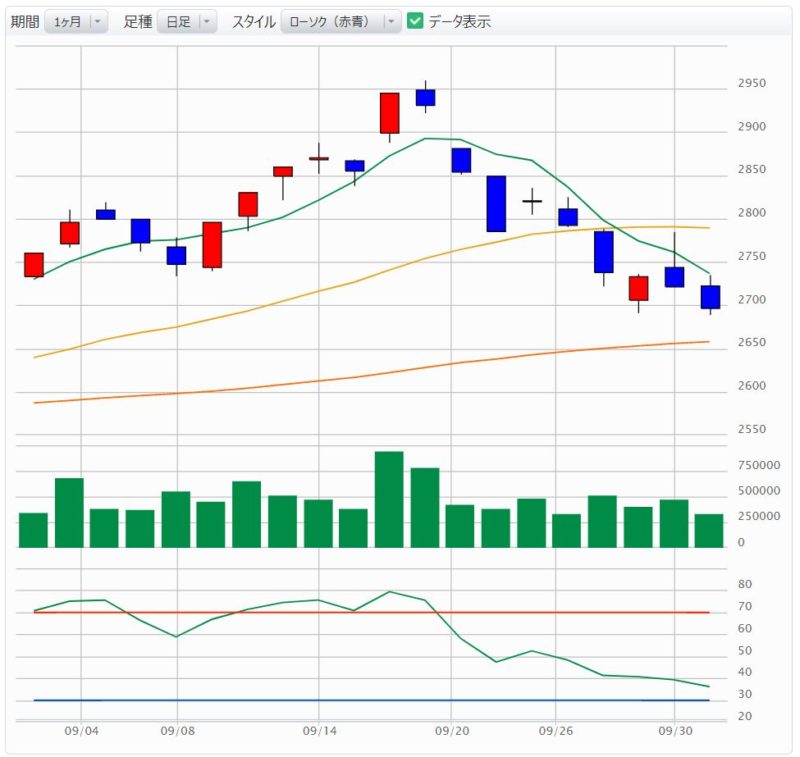Screen dimensions: 800x757
Task: Click the 2900 price axis label
Action: coord(752,127)
